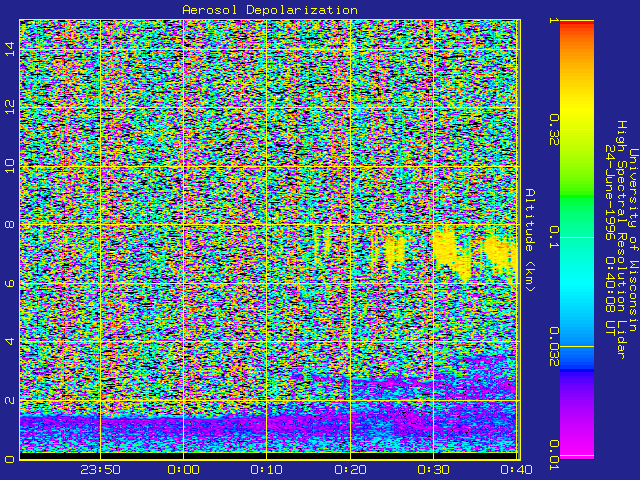This screenshot has height=480, width=640.
Task: Click the red top of the colorbar
Action: [x=577, y=25]
